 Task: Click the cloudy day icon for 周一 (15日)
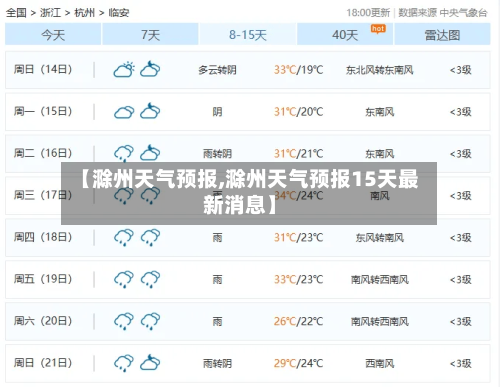(x=124, y=112)
